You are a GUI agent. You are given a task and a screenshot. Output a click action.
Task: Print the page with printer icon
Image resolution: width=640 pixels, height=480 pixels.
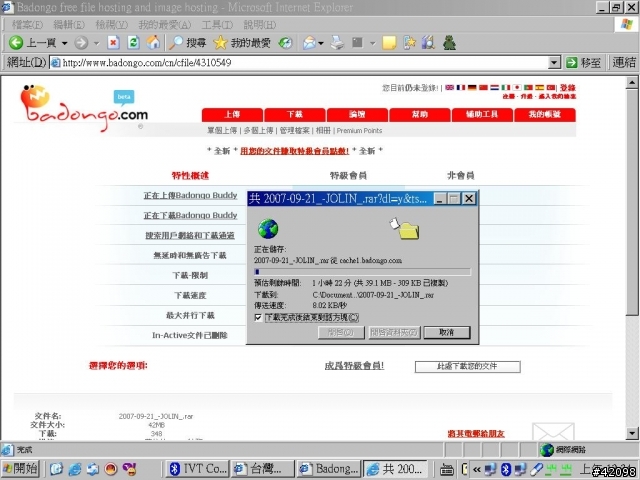click(337, 42)
